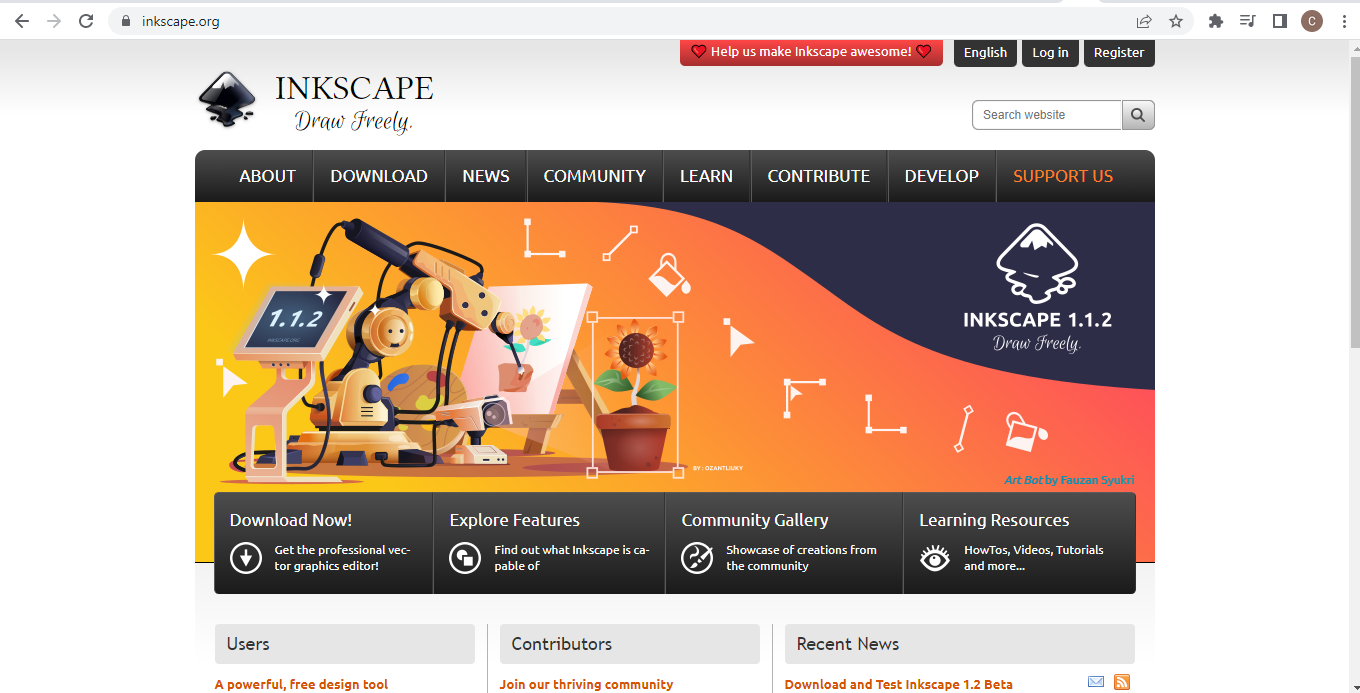Open the LEARN menu
The width and height of the screenshot is (1360, 693).
pos(706,176)
